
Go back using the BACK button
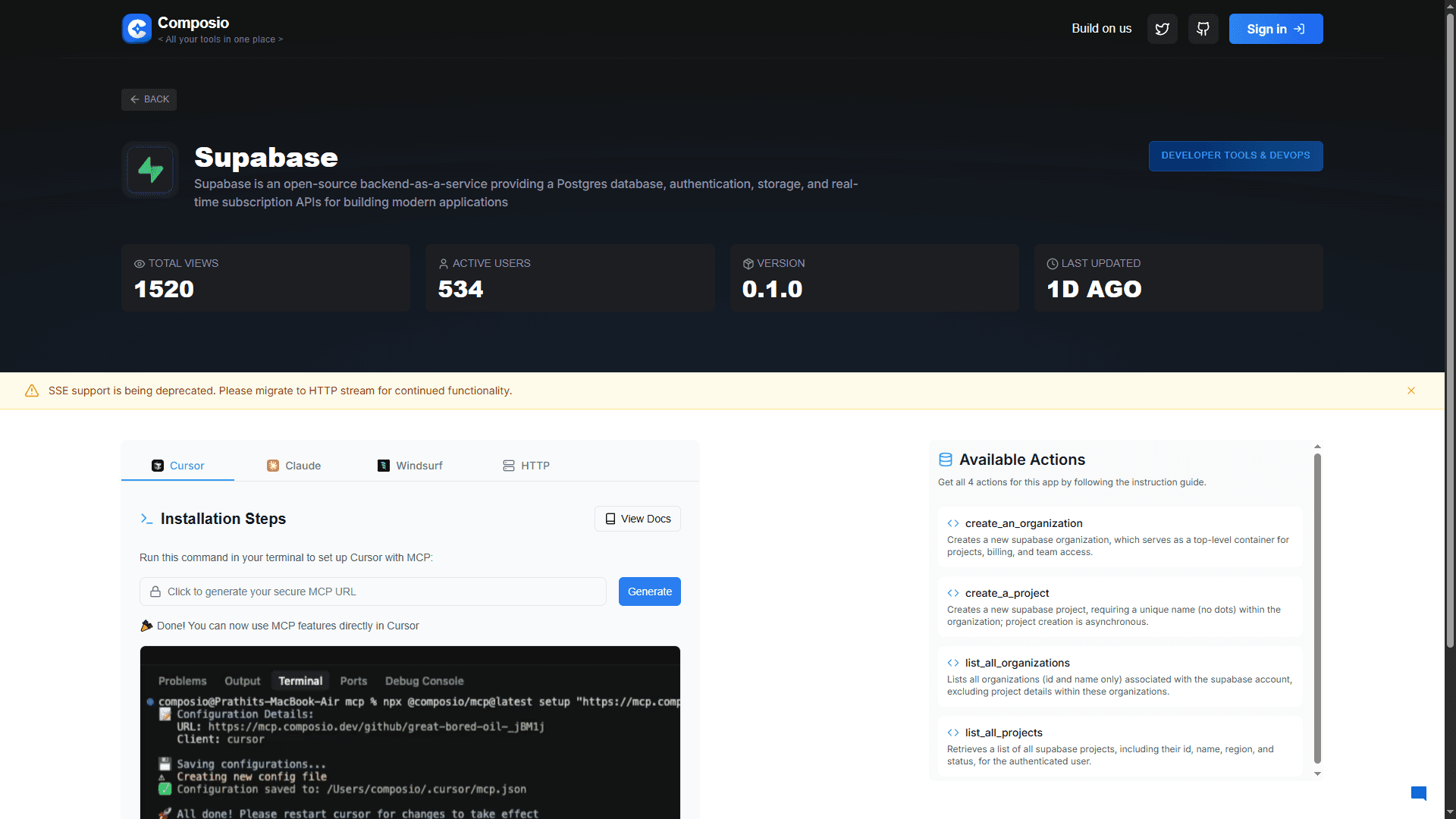coord(149,99)
